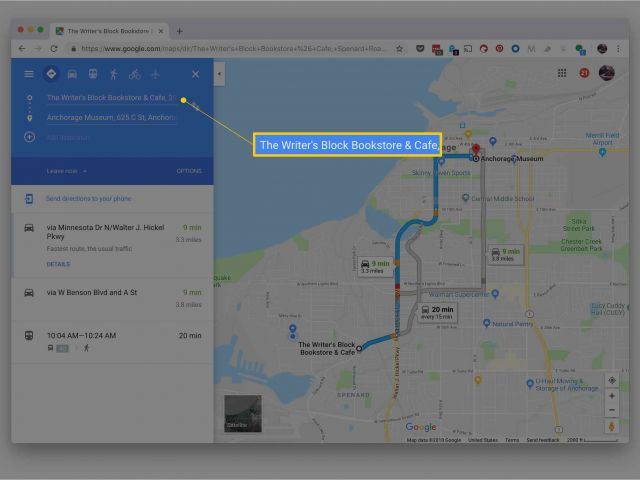Close the directions panel
The width and height of the screenshot is (640, 480).
(x=196, y=74)
